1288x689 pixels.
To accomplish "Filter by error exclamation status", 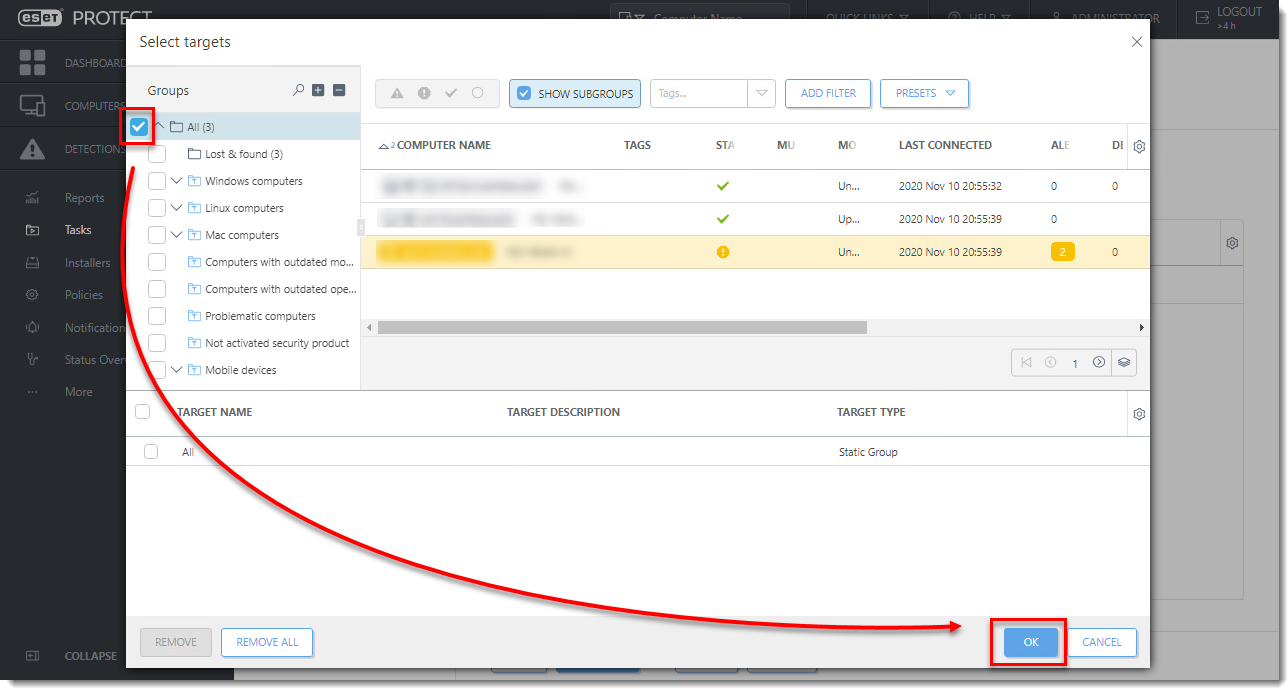I will click(x=424, y=93).
